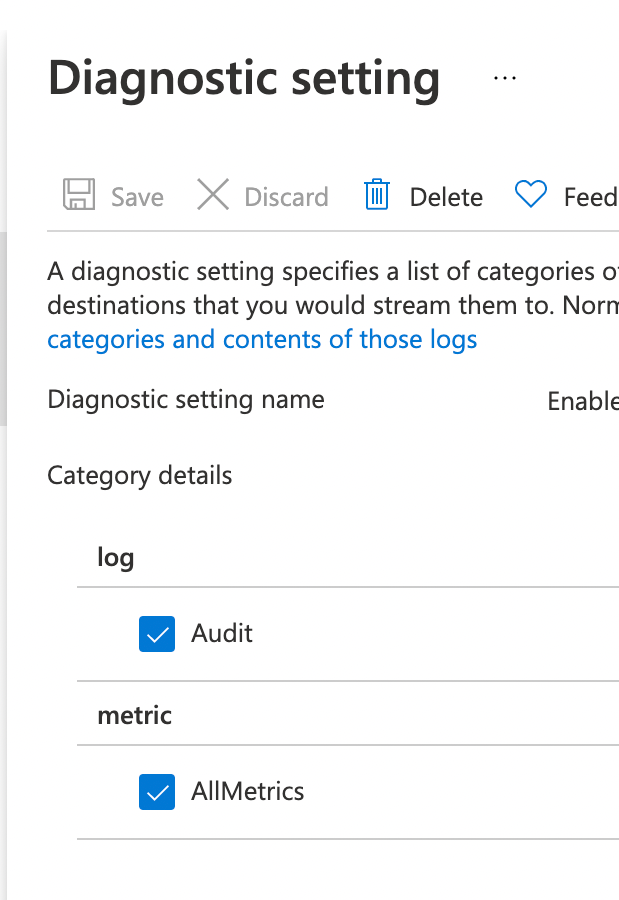Viewport: 619px width, 900px height.
Task: Click the Delete trash can icon
Action: [x=377, y=195]
